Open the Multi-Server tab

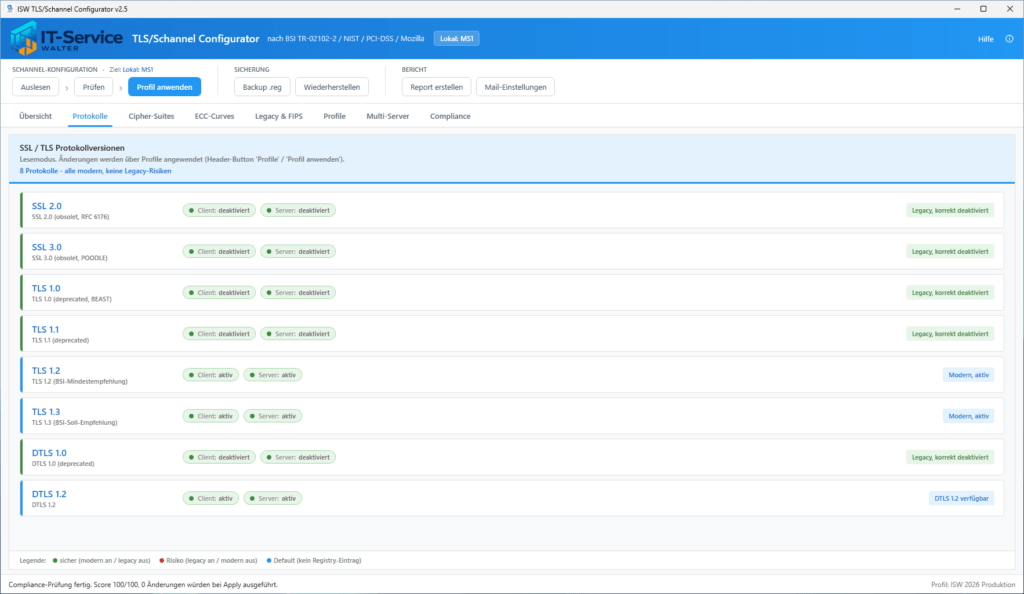click(x=388, y=116)
